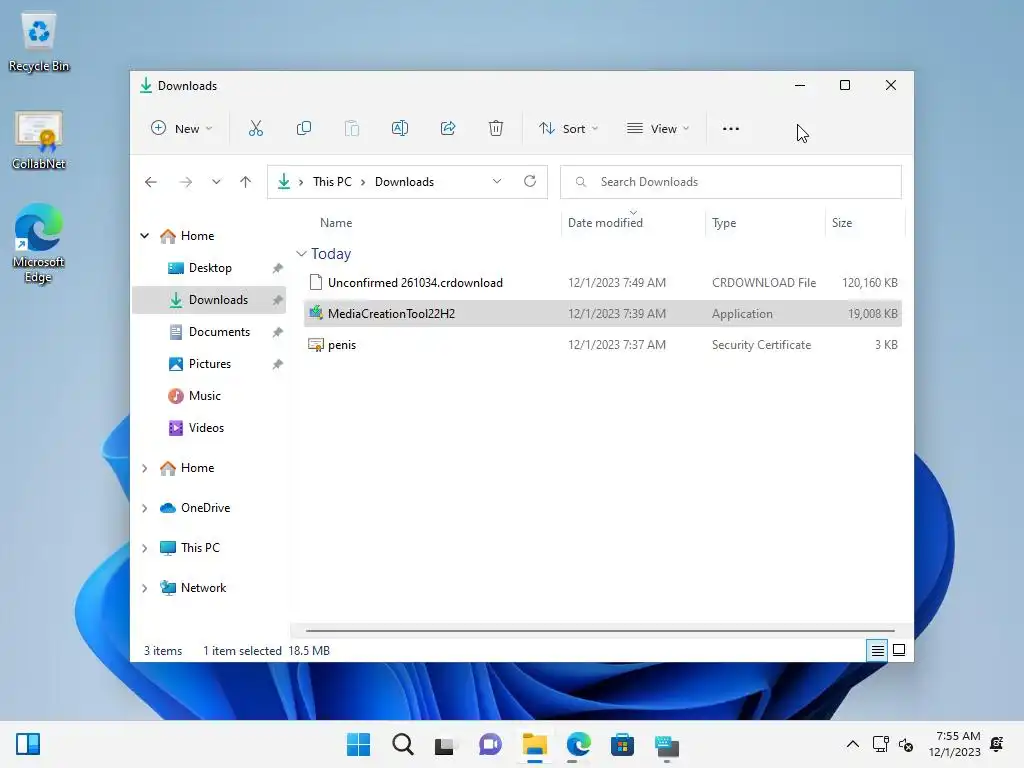
Task: Click the network status tray icon
Action: pos(880,744)
